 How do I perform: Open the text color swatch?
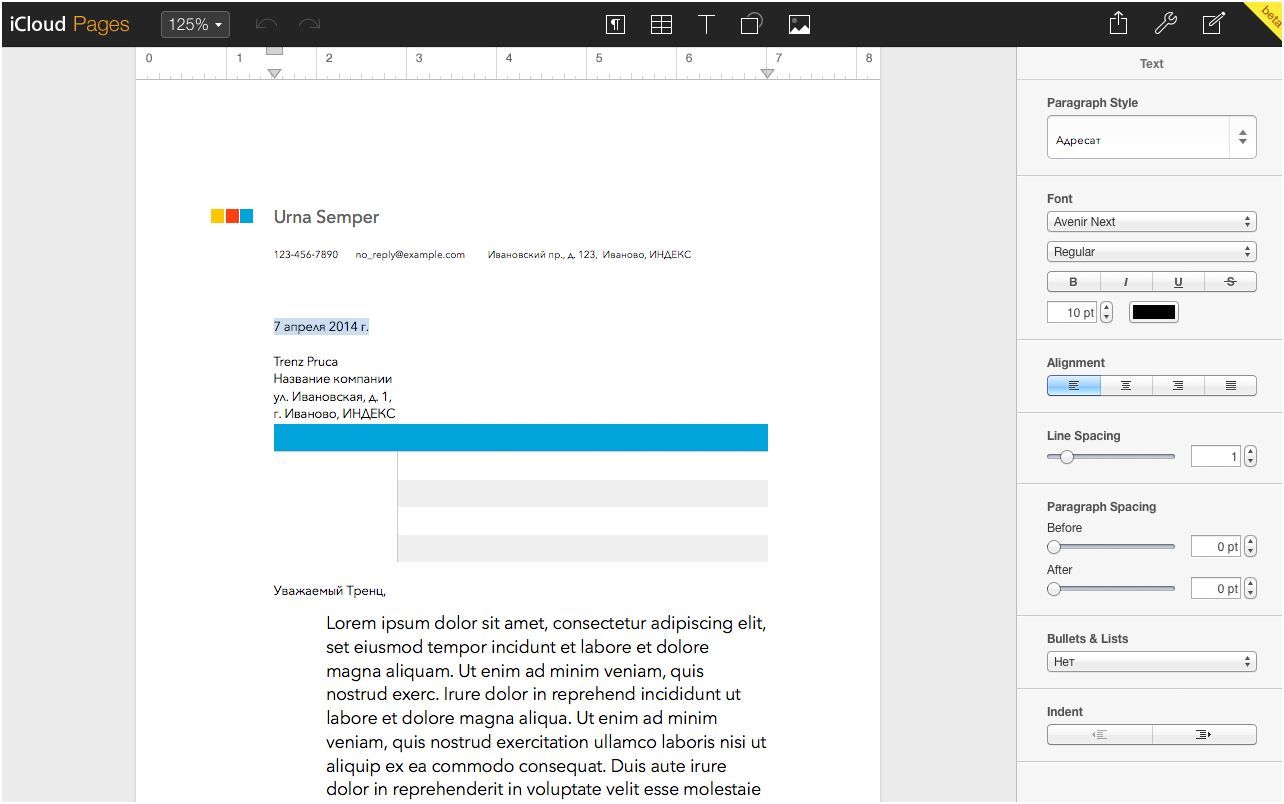click(x=1154, y=312)
